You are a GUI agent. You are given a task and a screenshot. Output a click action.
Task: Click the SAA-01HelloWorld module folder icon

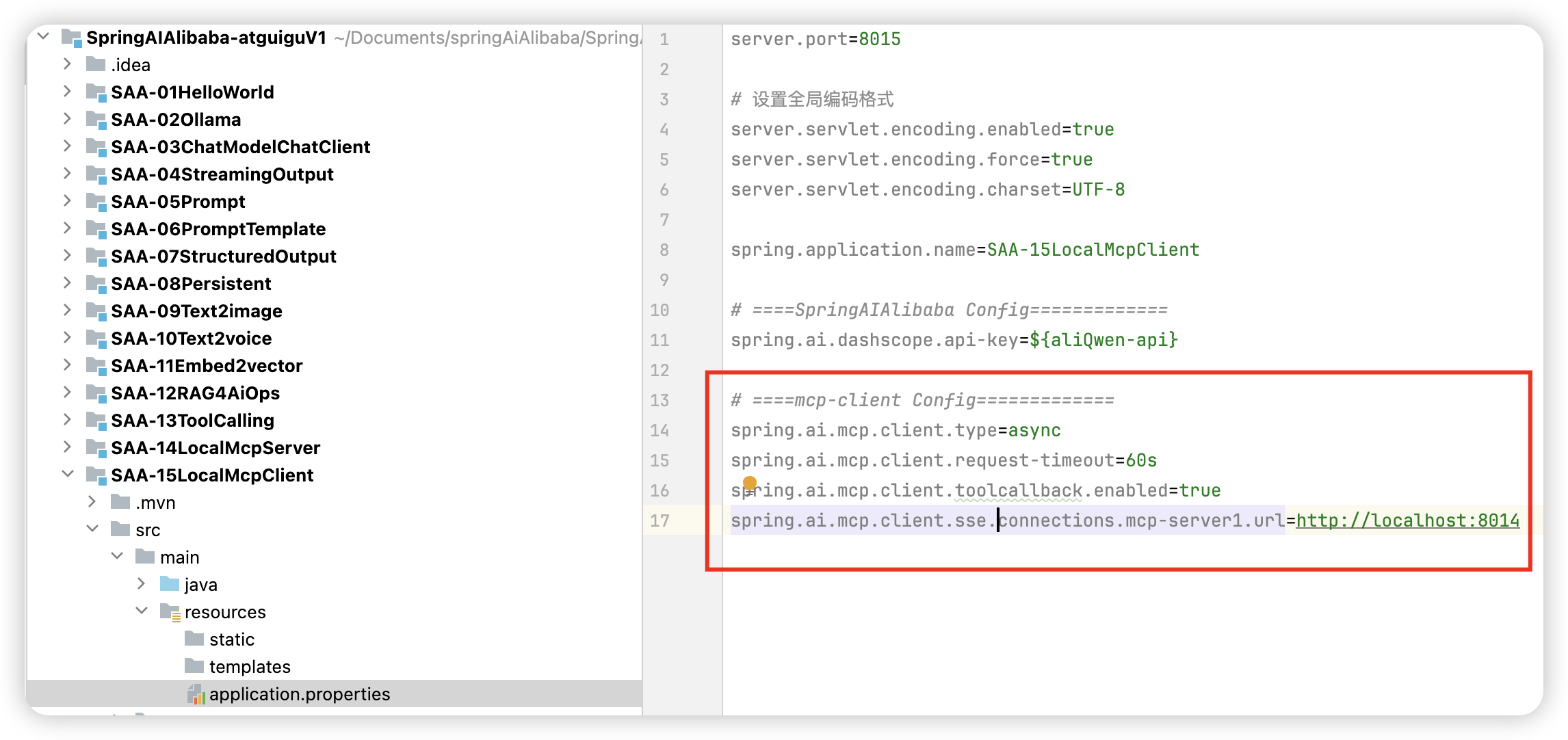[x=96, y=92]
